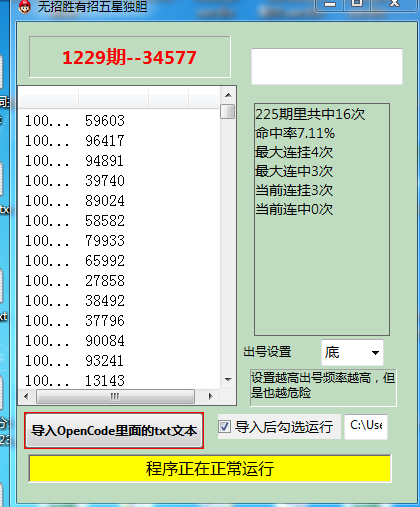This screenshot has width=420, height=507.
Task: Click the 导入OpenCode里面的txt文本 button
Action: 114,430
